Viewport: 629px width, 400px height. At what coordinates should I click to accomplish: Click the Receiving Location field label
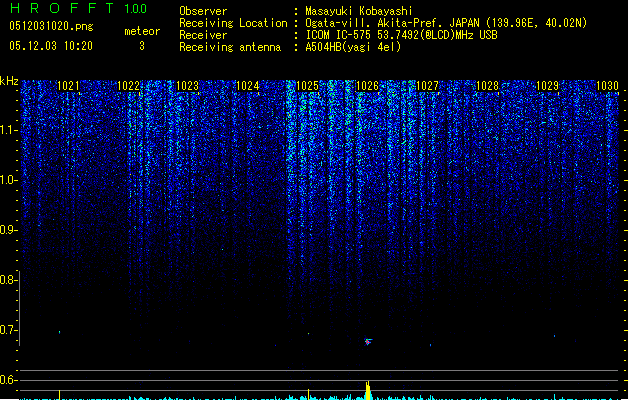233,23
